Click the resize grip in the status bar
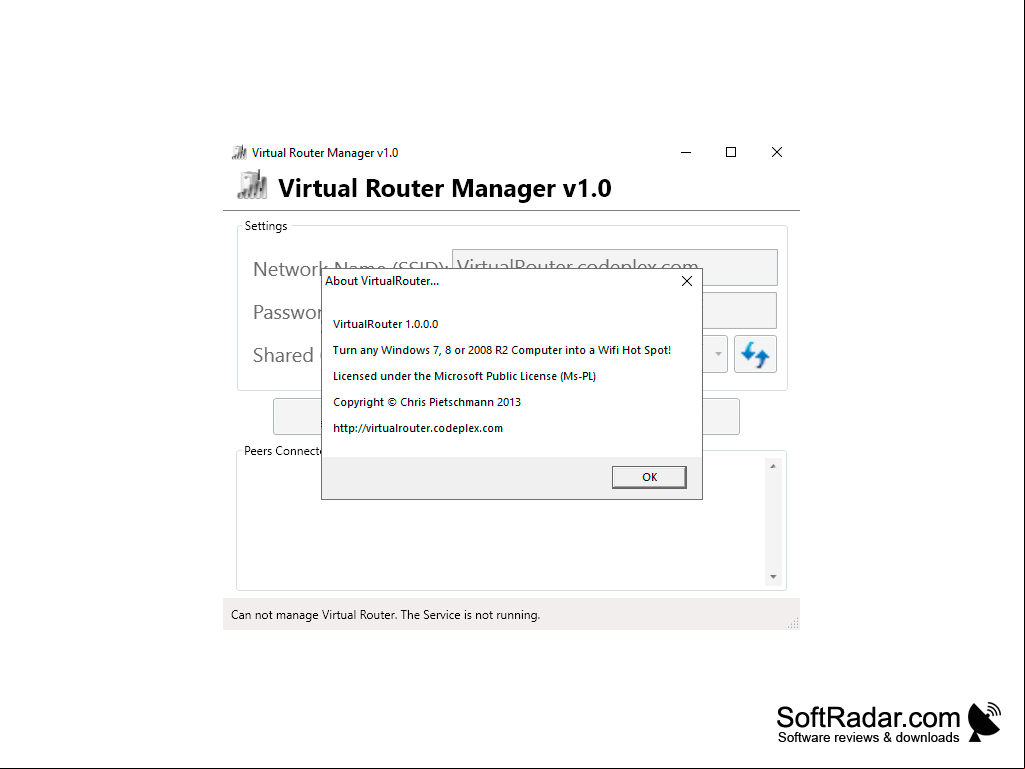1025x769 pixels. (793, 623)
